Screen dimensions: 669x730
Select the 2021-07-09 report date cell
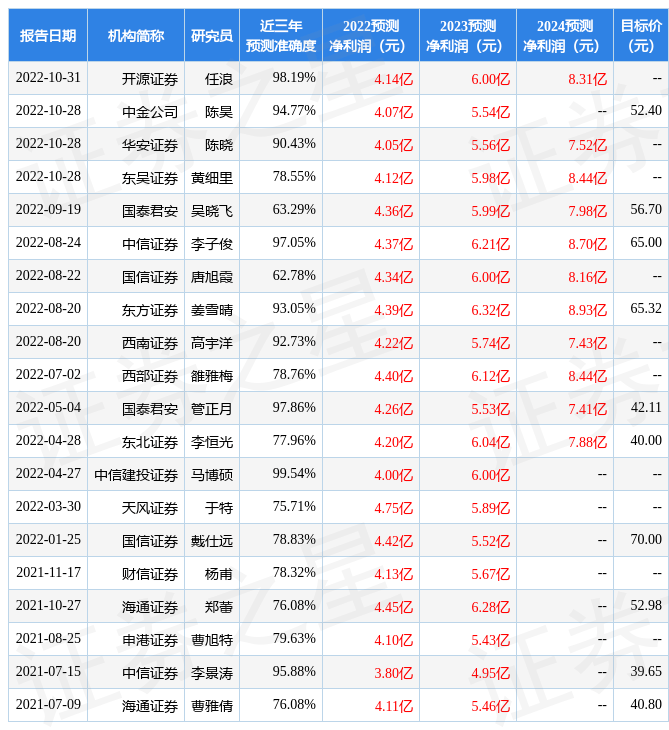tap(48, 705)
